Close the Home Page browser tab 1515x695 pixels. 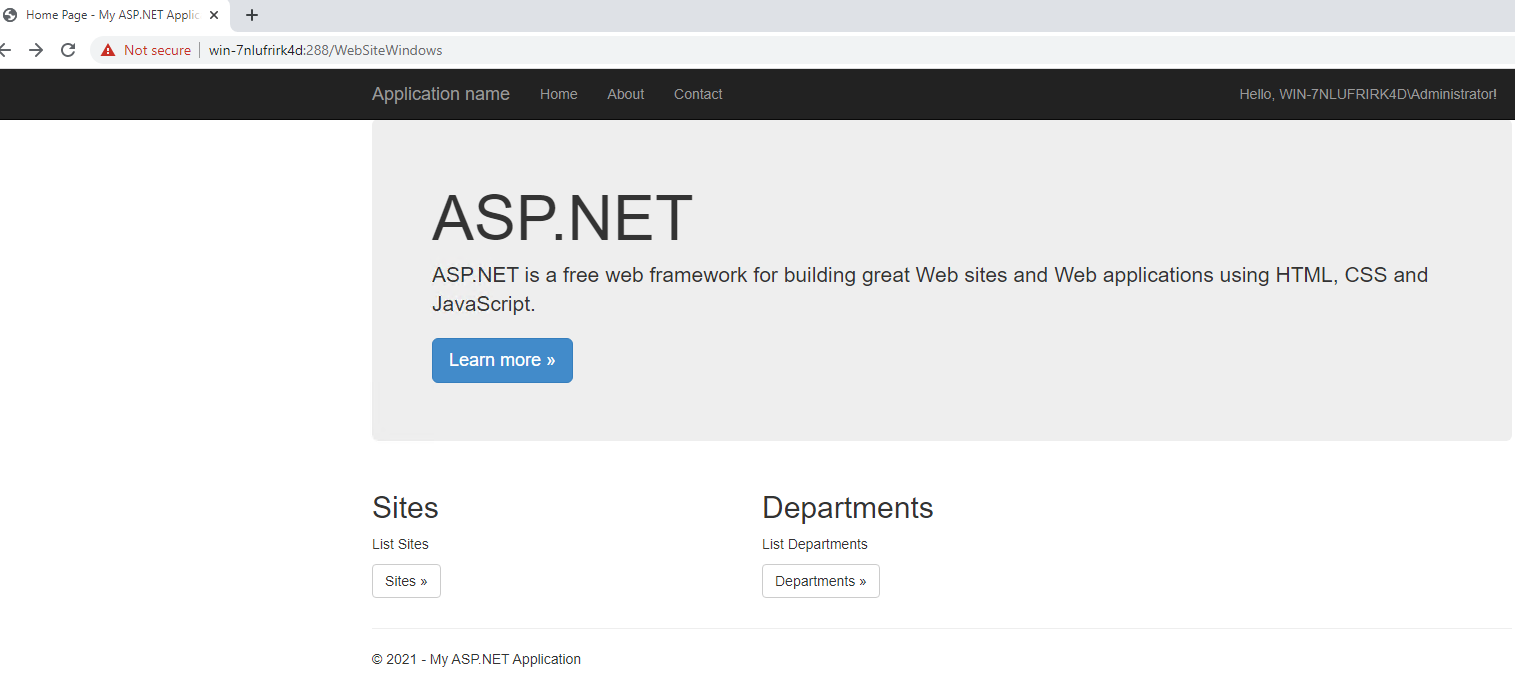(x=214, y=15)
